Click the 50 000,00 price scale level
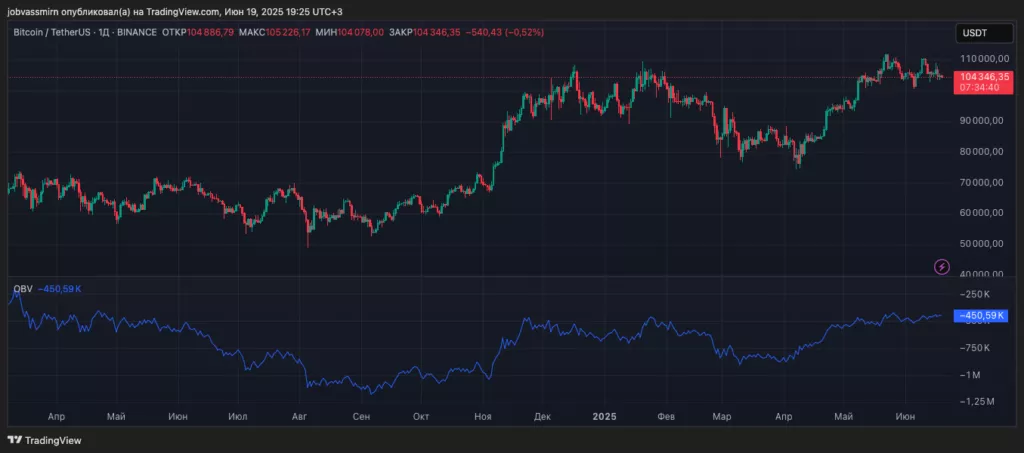This screenshot has width=1024, height=453. point(978,244)
